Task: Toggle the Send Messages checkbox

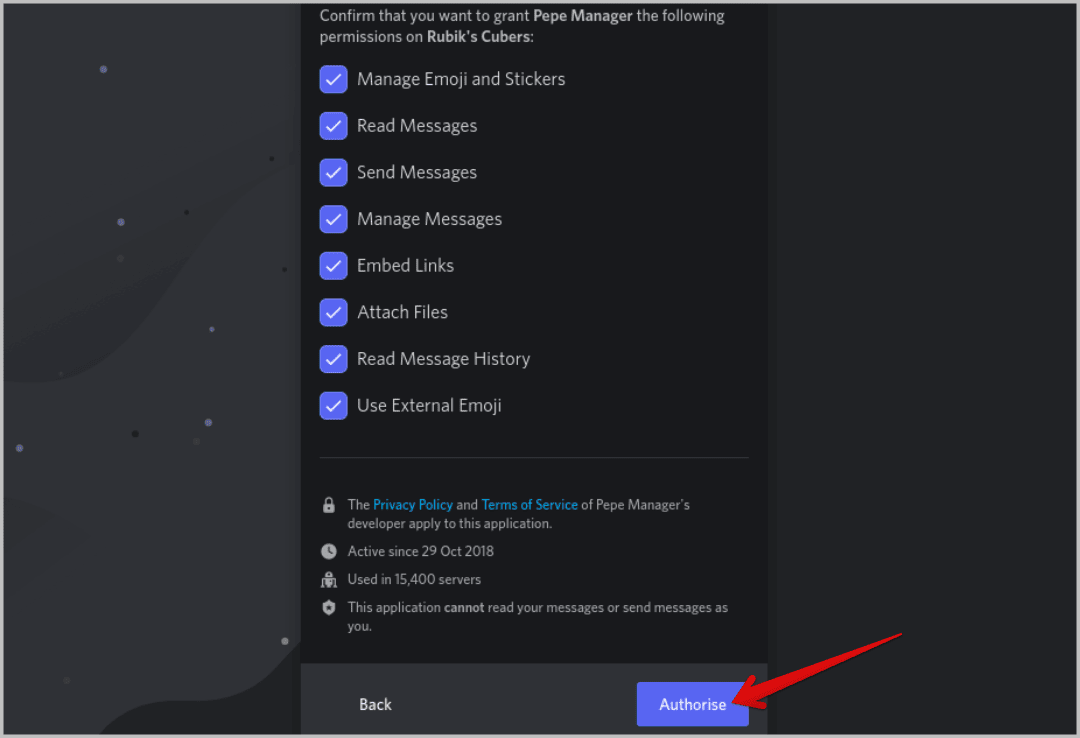Action: [x=333, y=172]
